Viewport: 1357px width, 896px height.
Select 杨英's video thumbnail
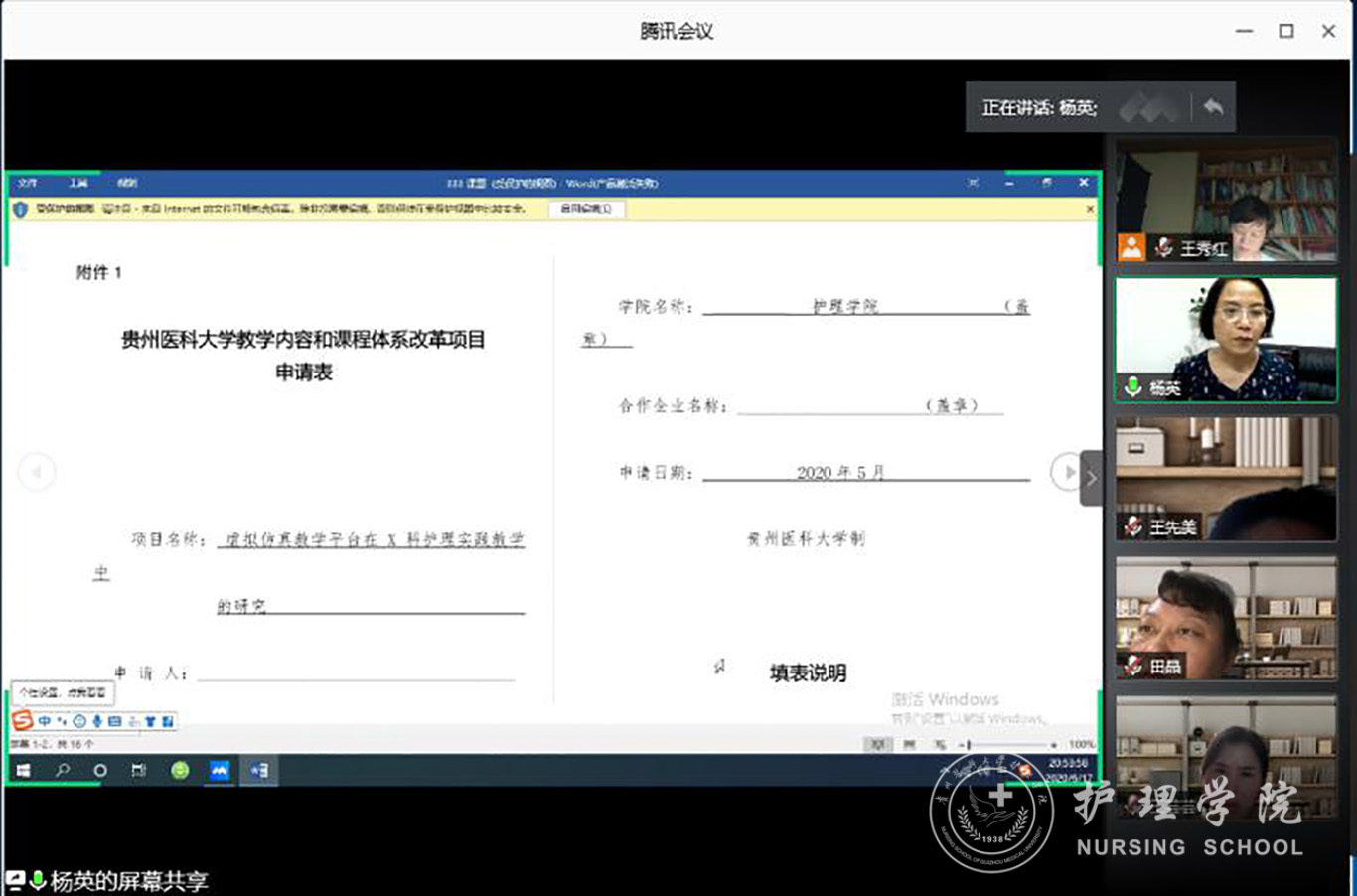(x=1226, y=340)
